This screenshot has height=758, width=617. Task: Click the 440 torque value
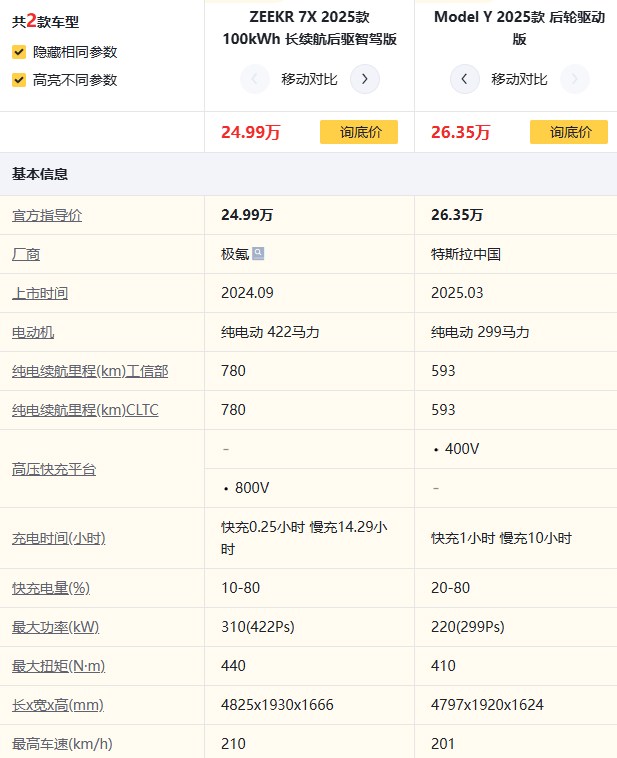[233, 666]
